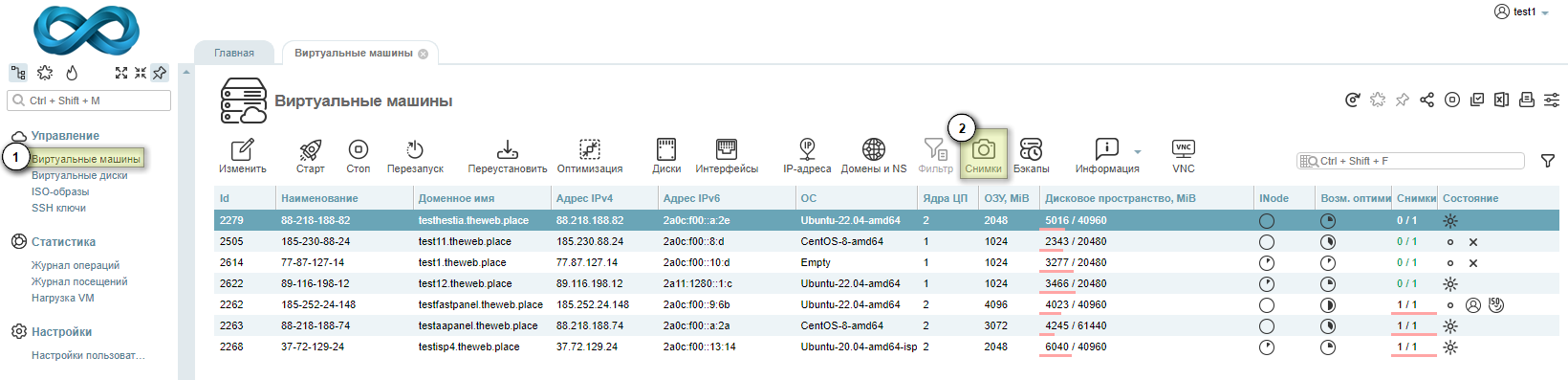Collapse all sidebar menu sections
Viewport: 1568px width, 380px height.
(141, 73)
